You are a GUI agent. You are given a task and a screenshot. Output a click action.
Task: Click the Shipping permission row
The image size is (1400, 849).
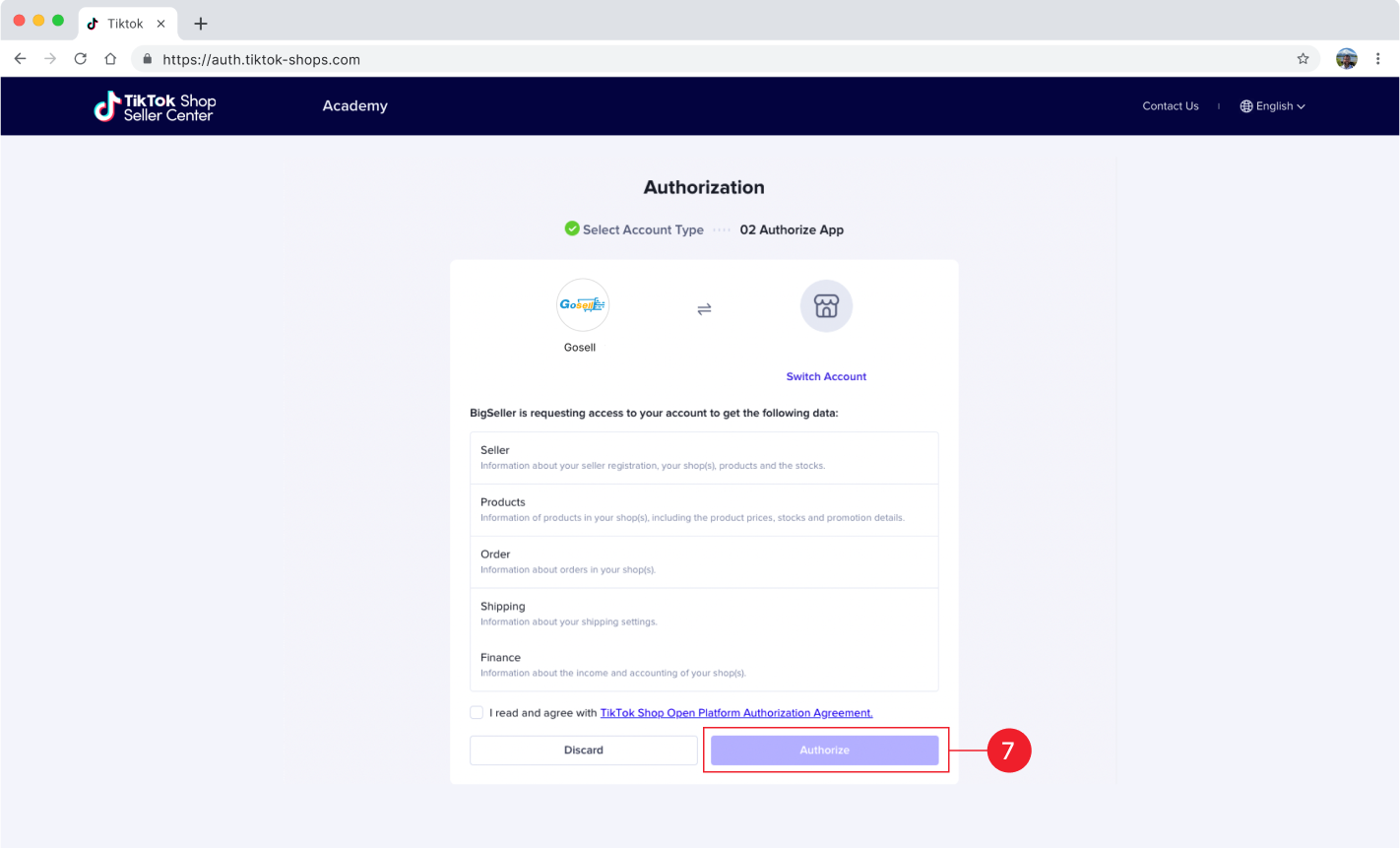[704, 614]
